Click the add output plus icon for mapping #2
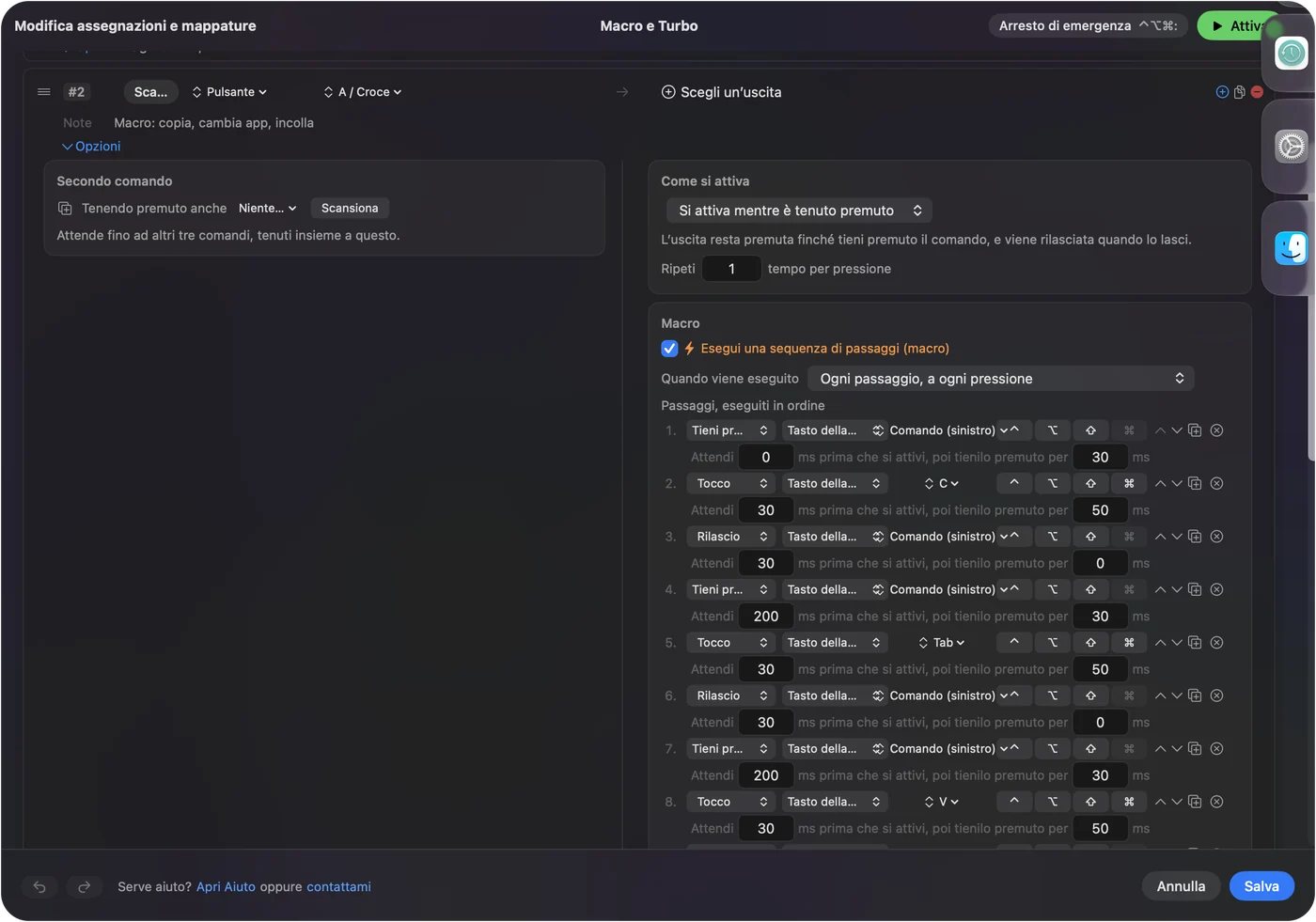1316x922 pixels. pyautogui.click(x=1222, y=92)
